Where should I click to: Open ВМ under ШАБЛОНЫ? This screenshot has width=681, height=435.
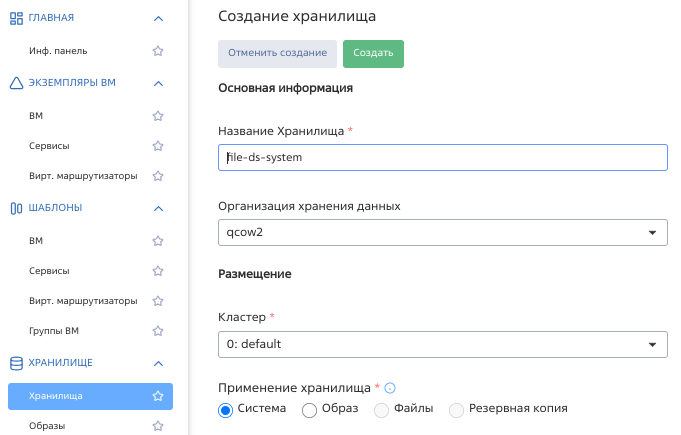tap(36, 241)
